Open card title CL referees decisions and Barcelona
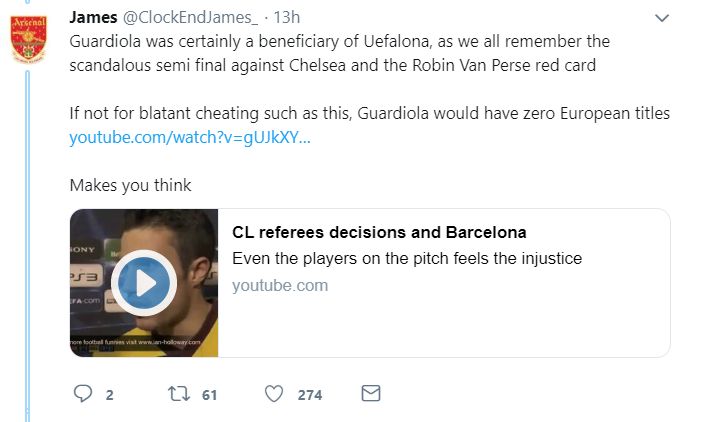The height and width of the screenshot is (422, 718). pos(379,233)
